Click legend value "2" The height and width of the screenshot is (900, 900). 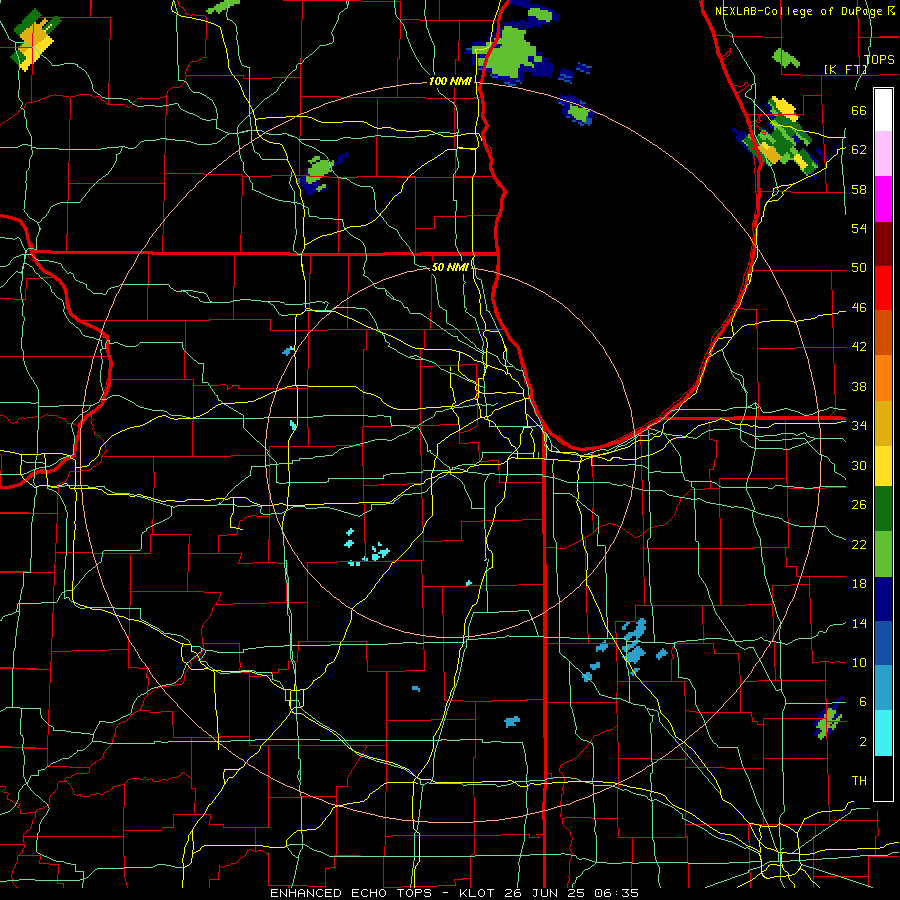tap(862, 741)
